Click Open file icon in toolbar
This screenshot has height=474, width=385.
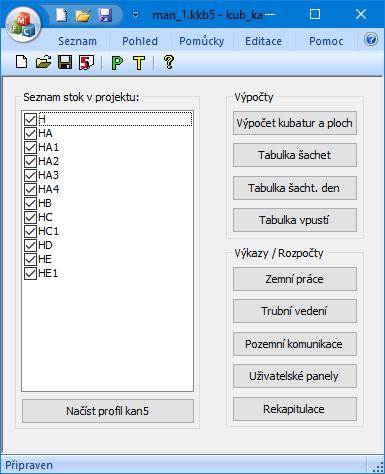(43, 62)
